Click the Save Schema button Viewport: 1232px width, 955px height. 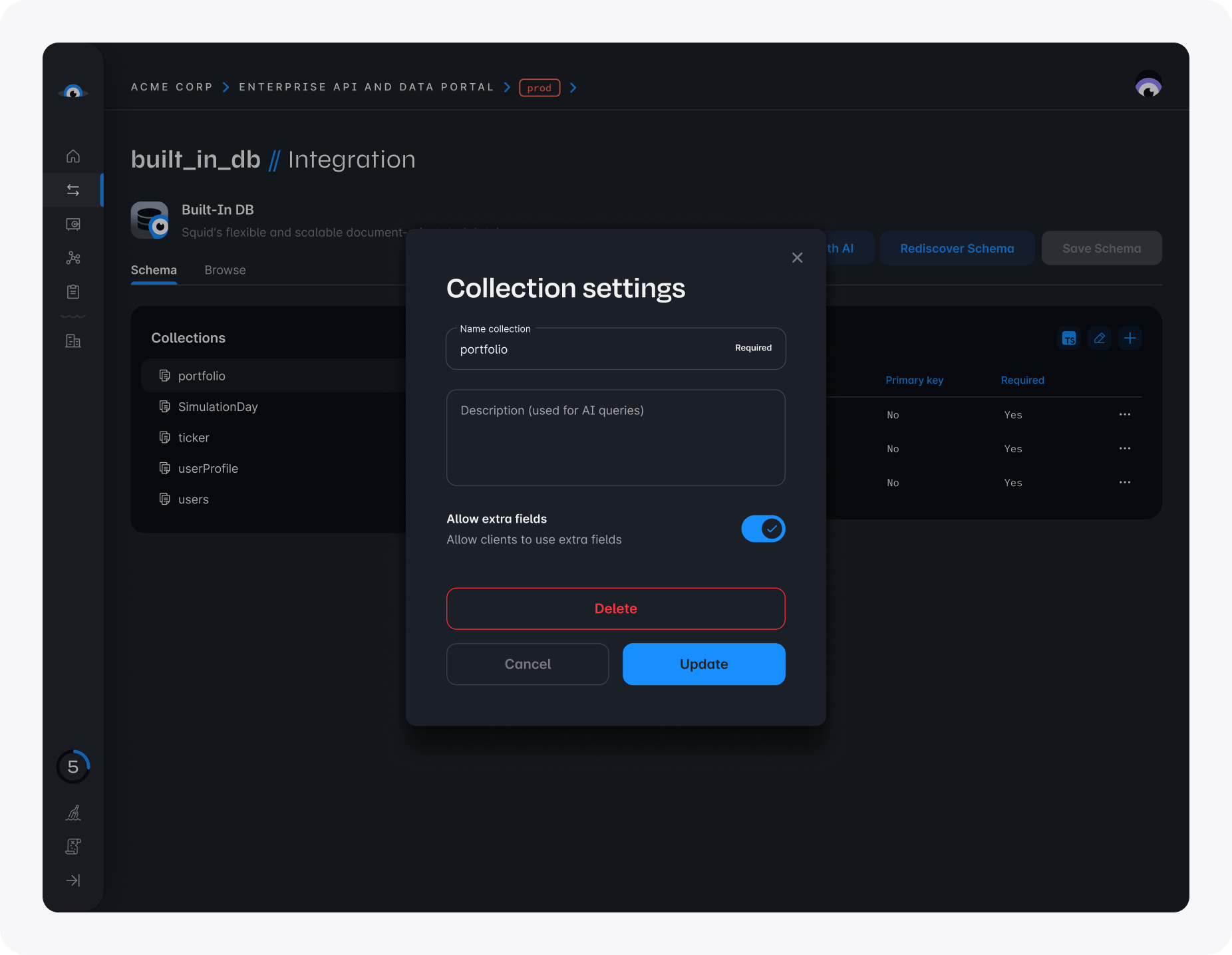(x=1102, y=248)
